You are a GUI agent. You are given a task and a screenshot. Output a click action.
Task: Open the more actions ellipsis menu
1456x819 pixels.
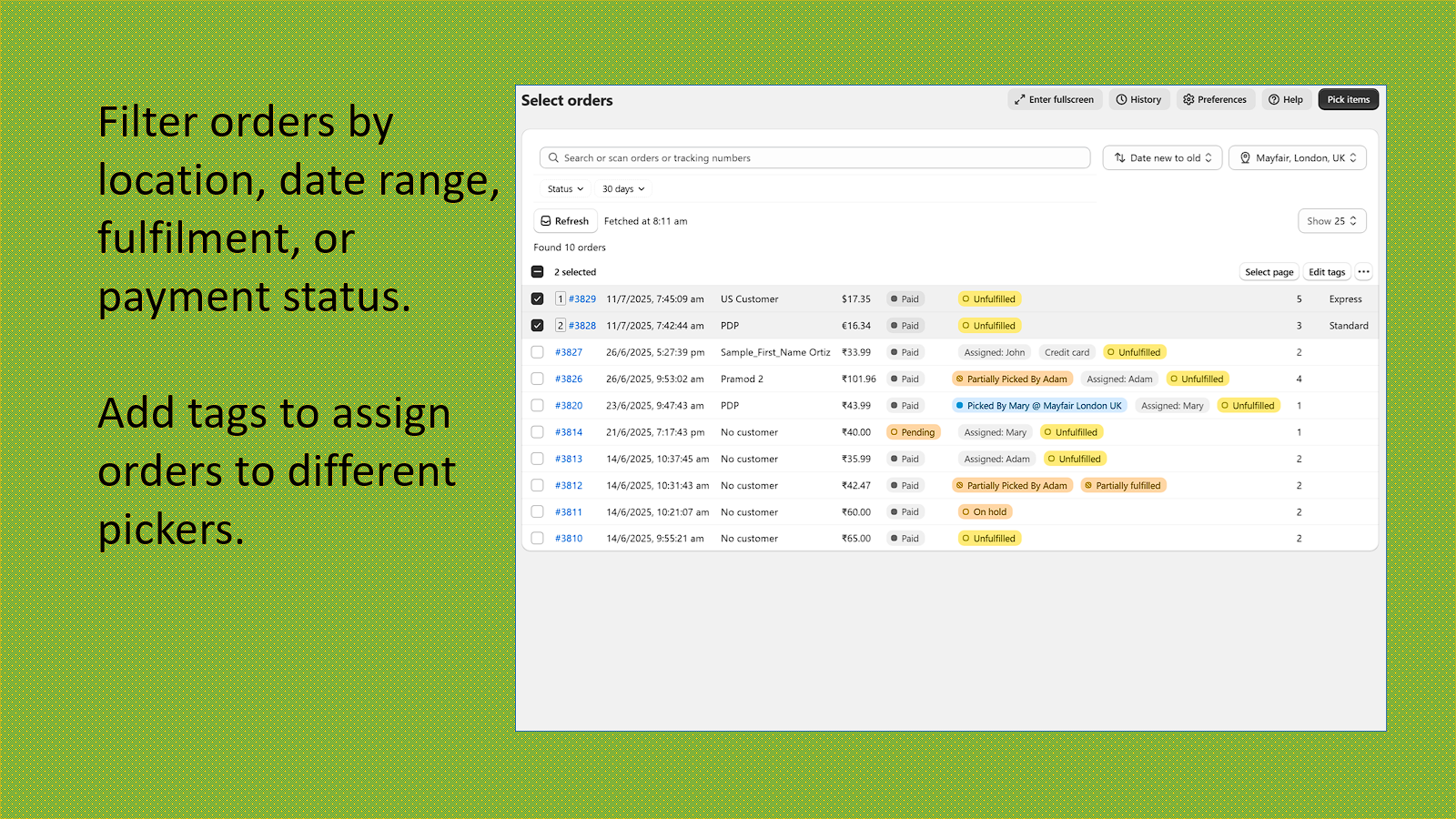point(1363,272)
